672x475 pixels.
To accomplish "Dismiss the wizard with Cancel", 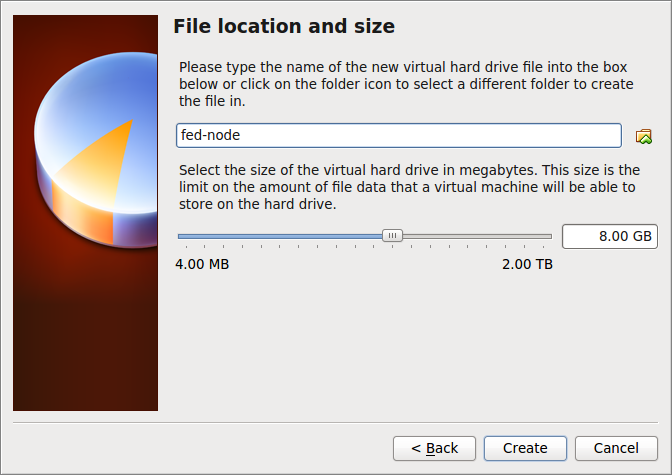I will point(616,448).
